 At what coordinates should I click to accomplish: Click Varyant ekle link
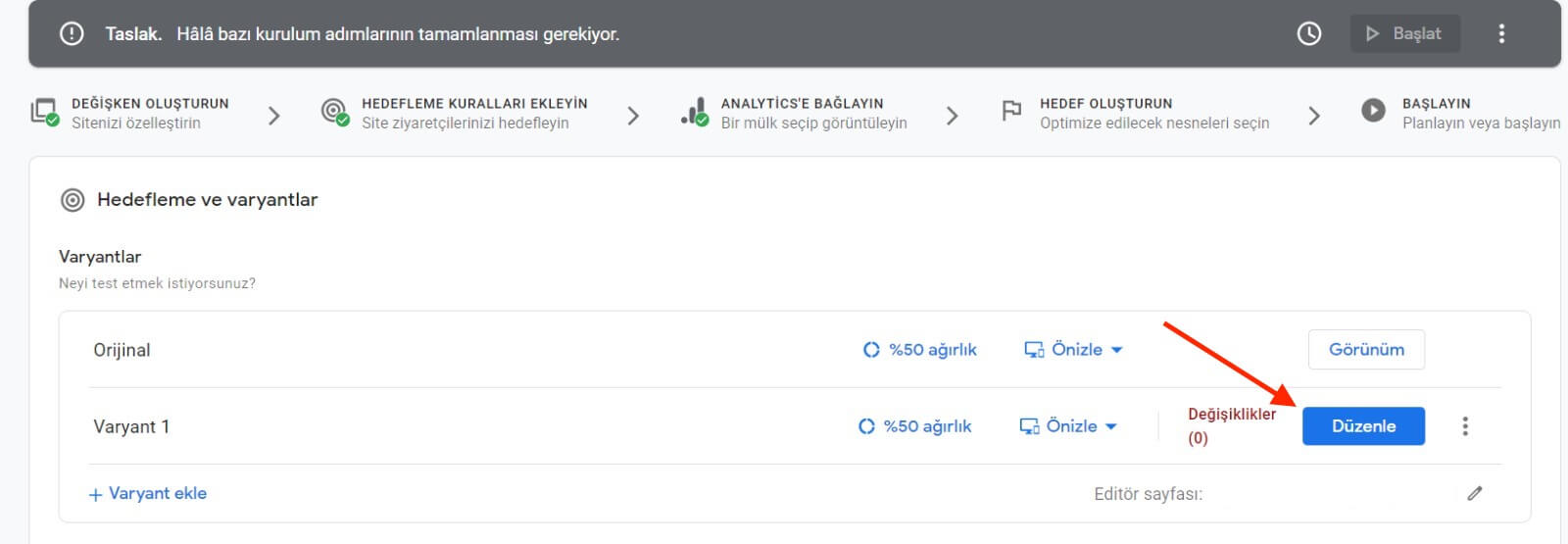pos(148,494)
